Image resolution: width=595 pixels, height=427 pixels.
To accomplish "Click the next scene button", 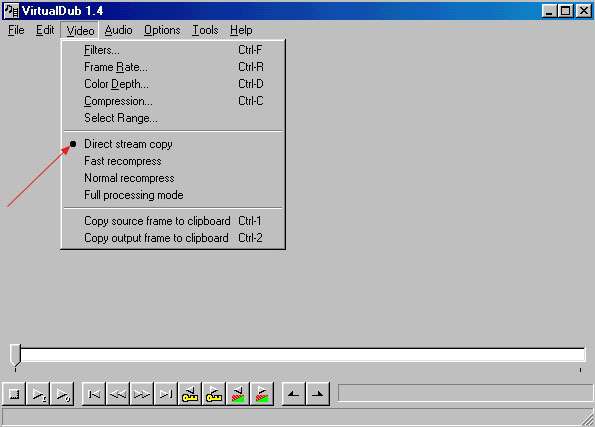I will [x=262, y=394].
